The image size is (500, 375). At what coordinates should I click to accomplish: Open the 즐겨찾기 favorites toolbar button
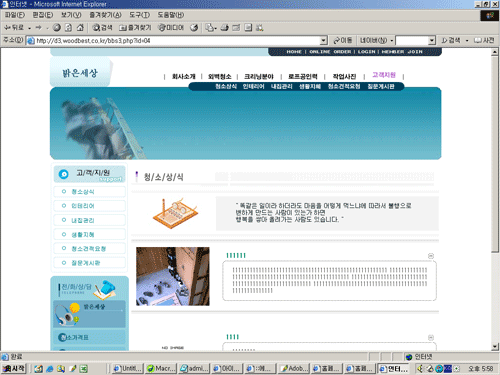(x=135, y=28)
